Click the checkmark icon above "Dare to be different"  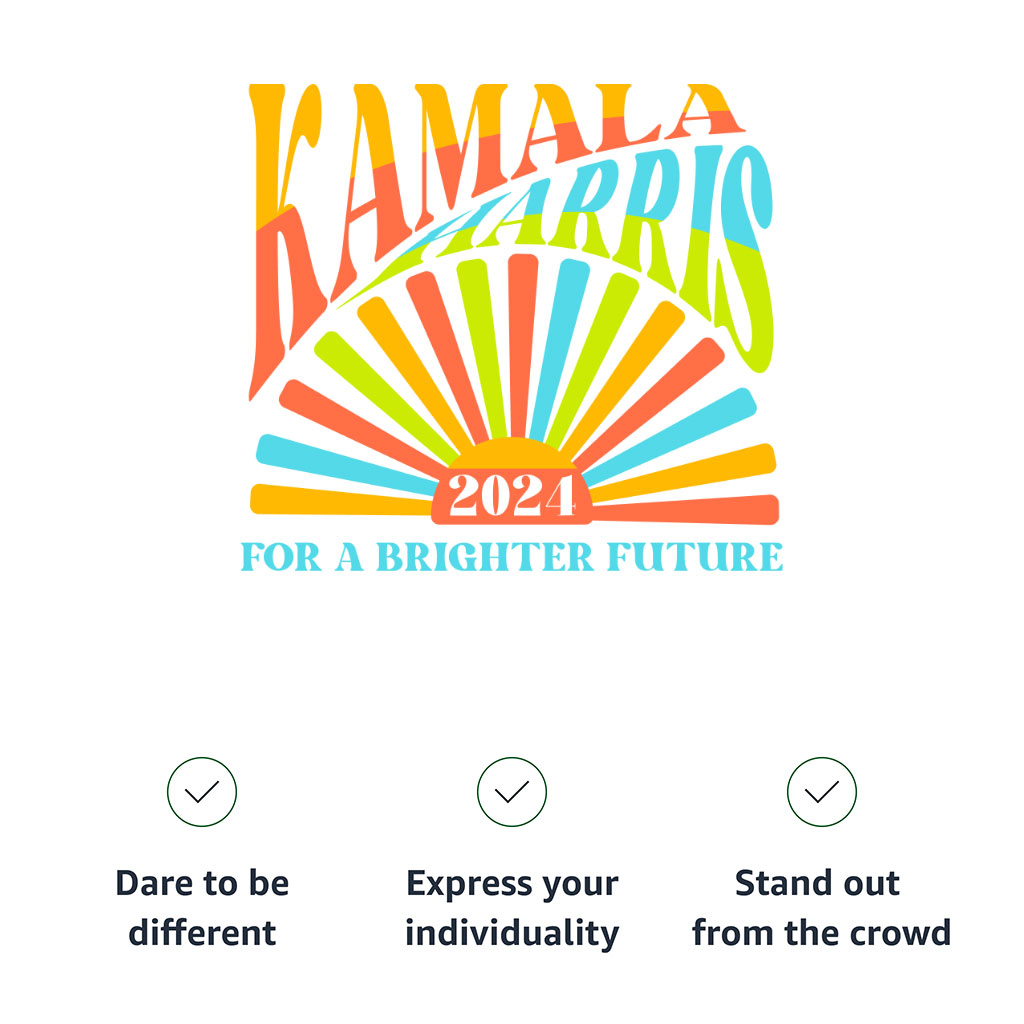click(x=202, y=792)
